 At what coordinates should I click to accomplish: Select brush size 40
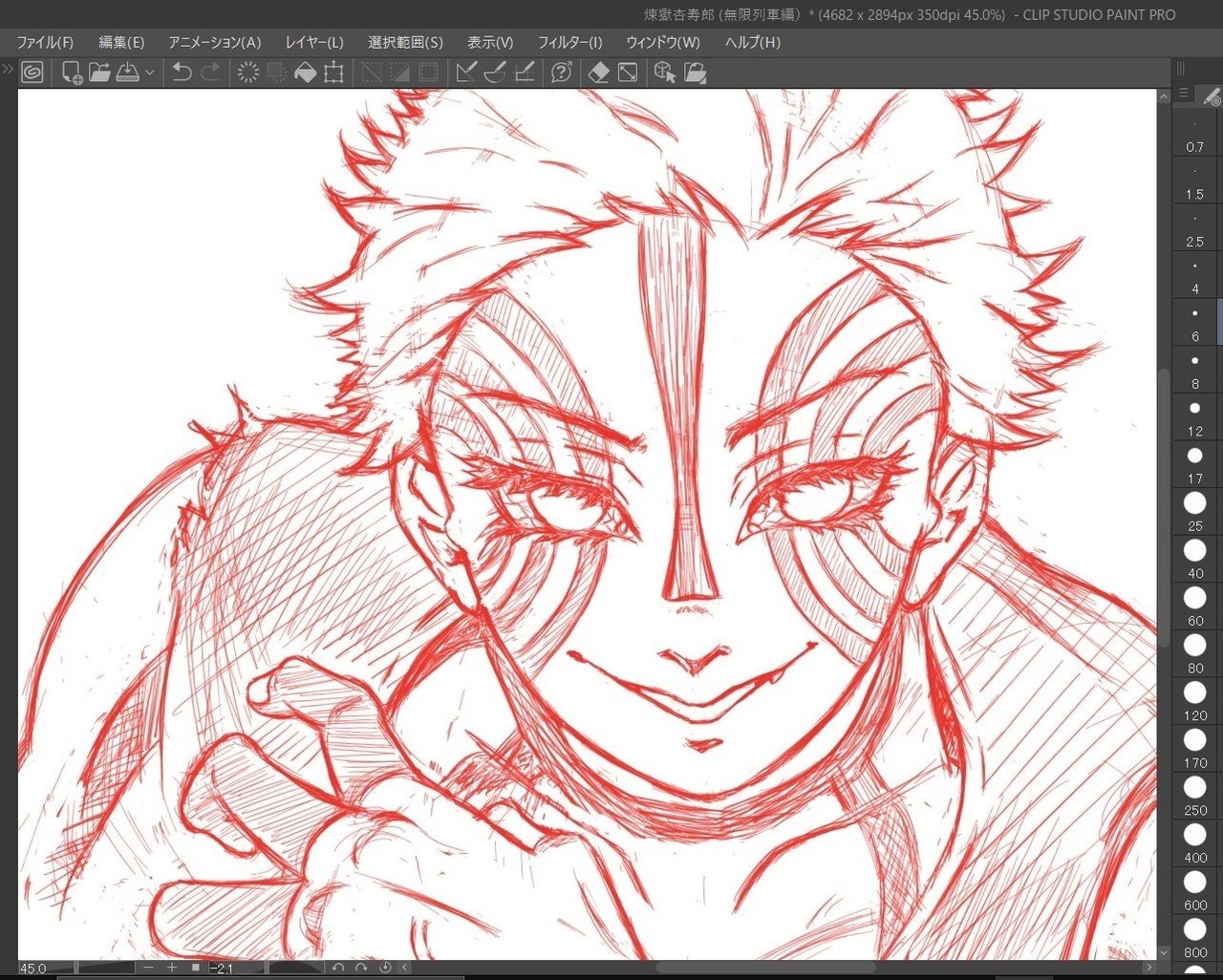pos(1195,560)
